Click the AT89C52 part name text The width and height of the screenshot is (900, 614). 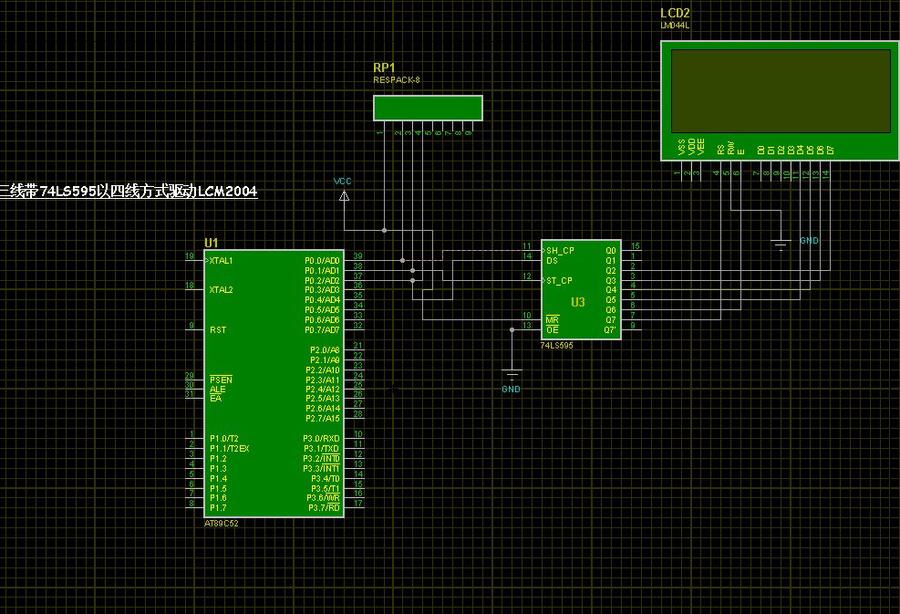pyautogui.click(x=221, y=523)
